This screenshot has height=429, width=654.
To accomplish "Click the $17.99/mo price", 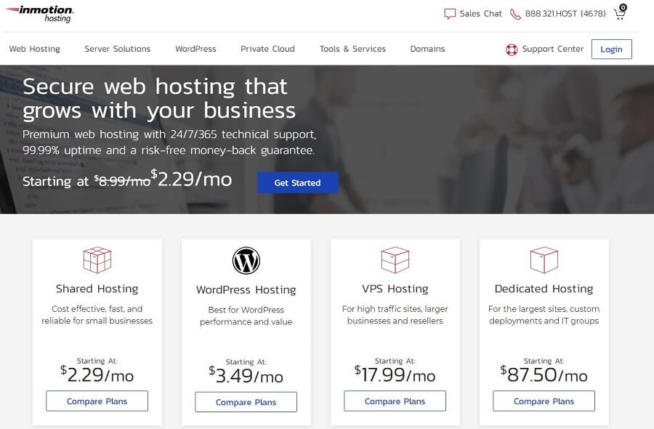I will pos(395,374).
